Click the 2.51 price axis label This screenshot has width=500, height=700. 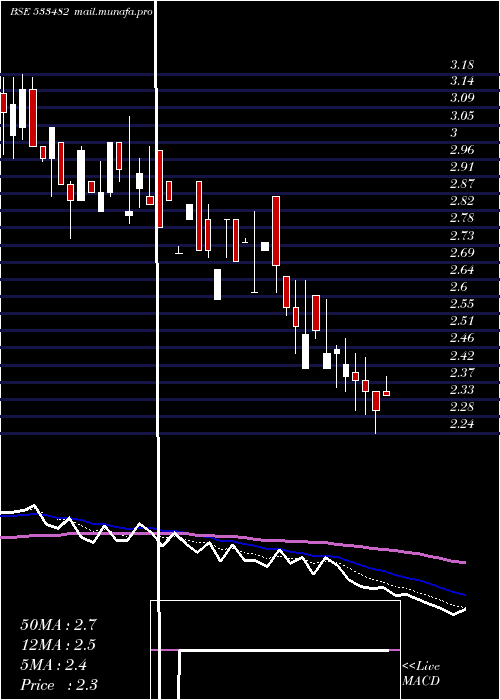coord(462,321)
